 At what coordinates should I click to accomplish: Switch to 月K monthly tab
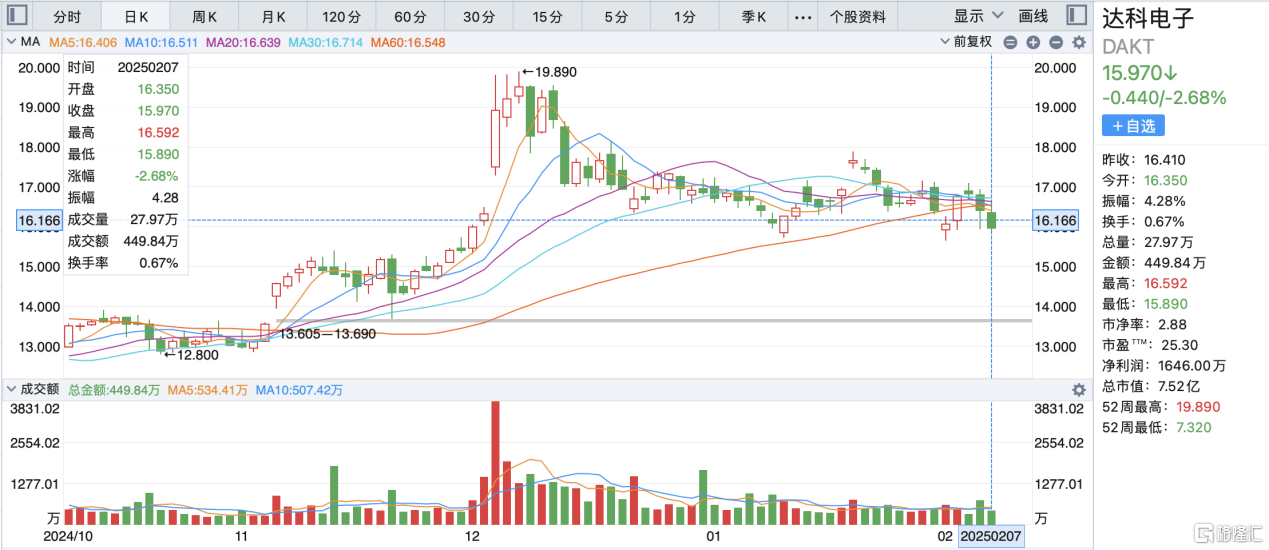tap(273, 16)
